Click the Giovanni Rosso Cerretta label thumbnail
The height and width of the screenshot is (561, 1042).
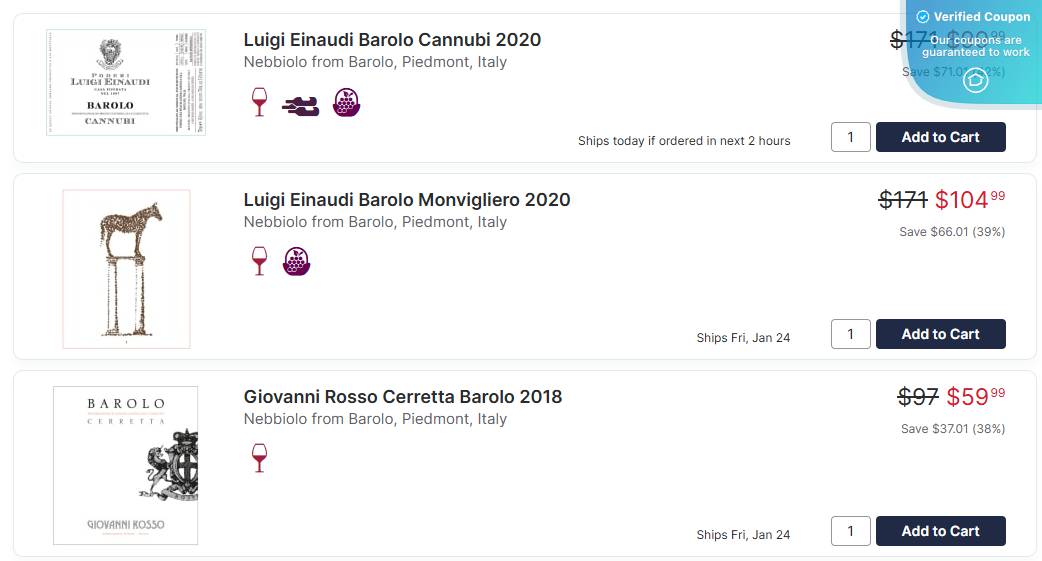pos(126,465)
